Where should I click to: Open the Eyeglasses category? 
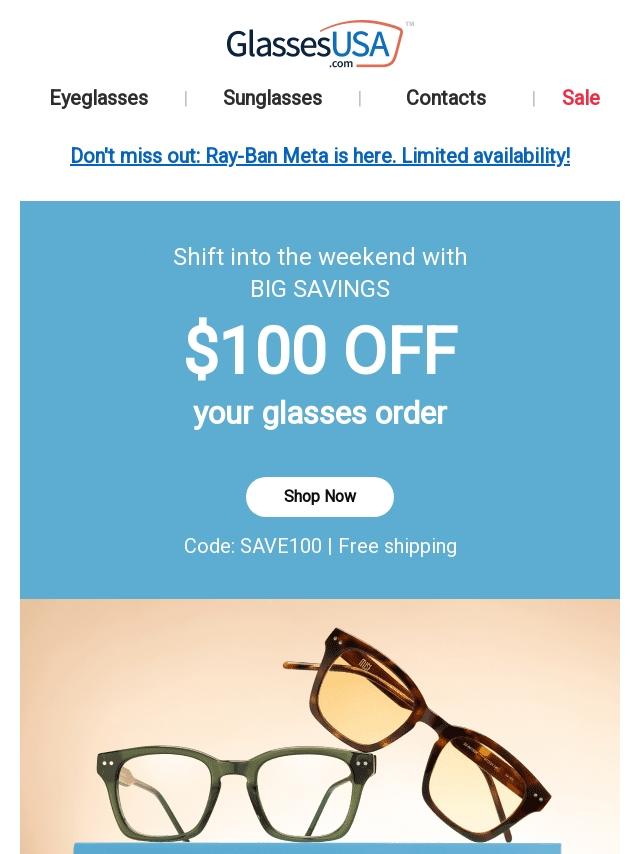(x=99, y=98)
